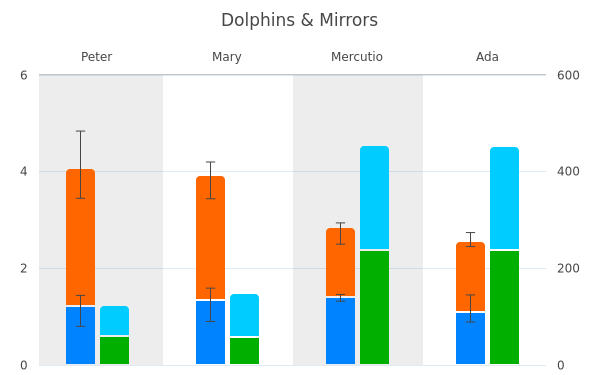Select Mercutio's green bar segment
The height and width of the screenshot is (375, 600).
pyautogui.click(x=375, y=308)
